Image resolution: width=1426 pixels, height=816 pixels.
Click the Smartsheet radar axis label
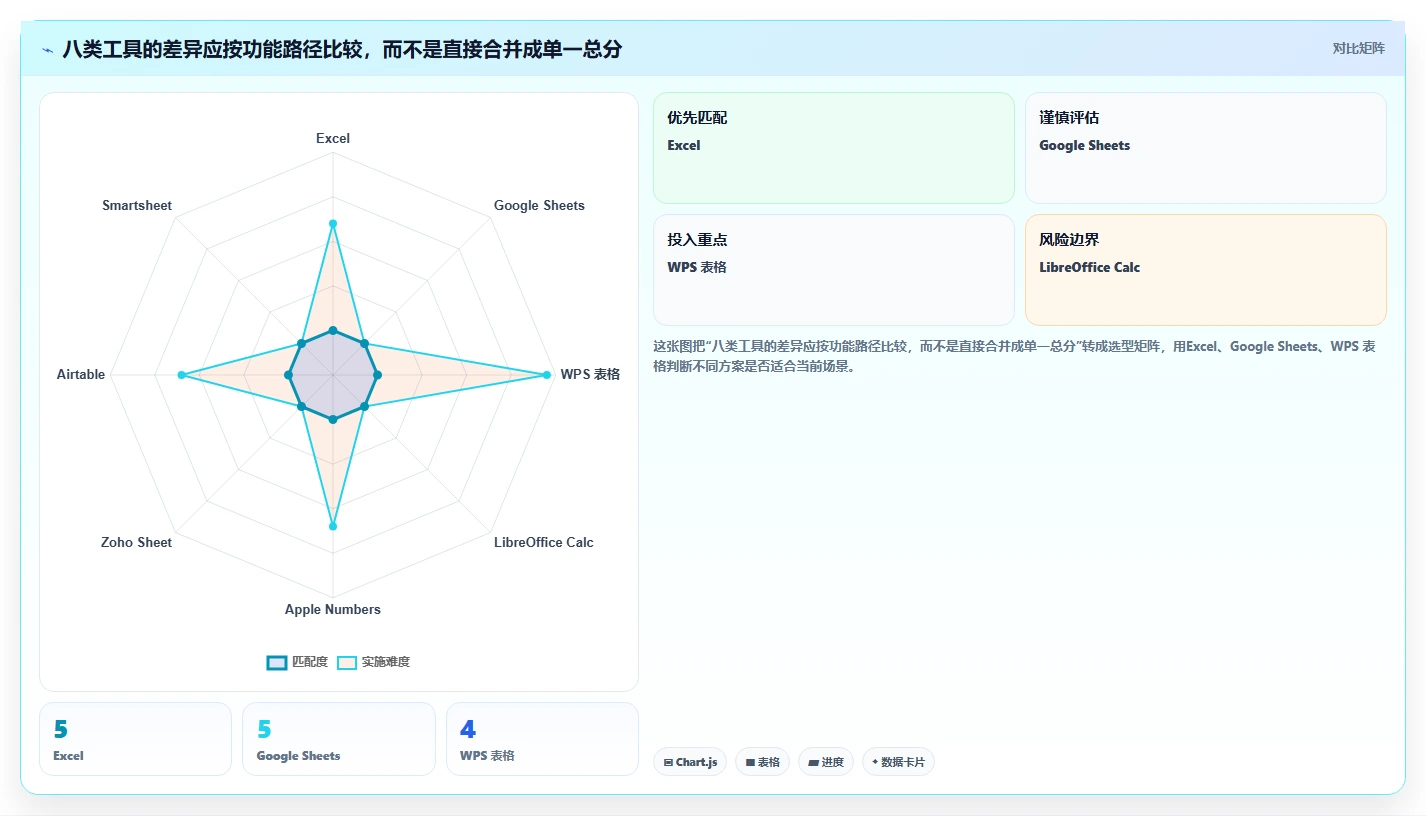pyautogui.click(x=137, y=205)
